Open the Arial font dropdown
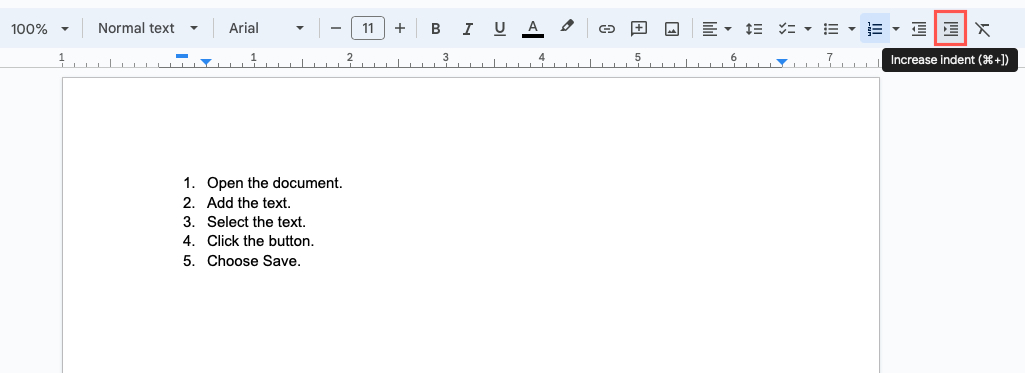Image resolution: width=1025 pixels, height=373 pixels. click(x=266, y=28)
